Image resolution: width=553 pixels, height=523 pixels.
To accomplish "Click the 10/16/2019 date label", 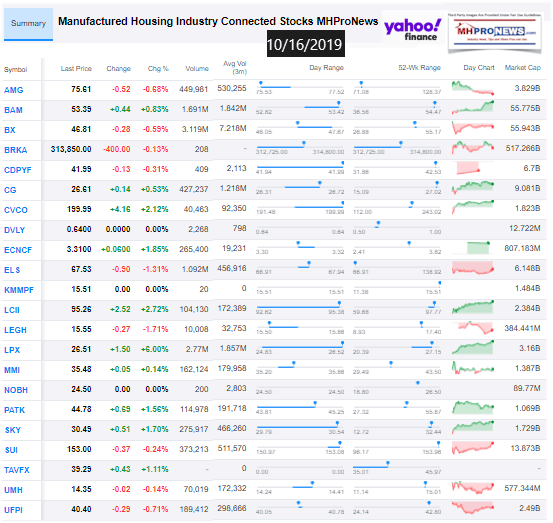I will pyautogui.click(x=305, y=44).
